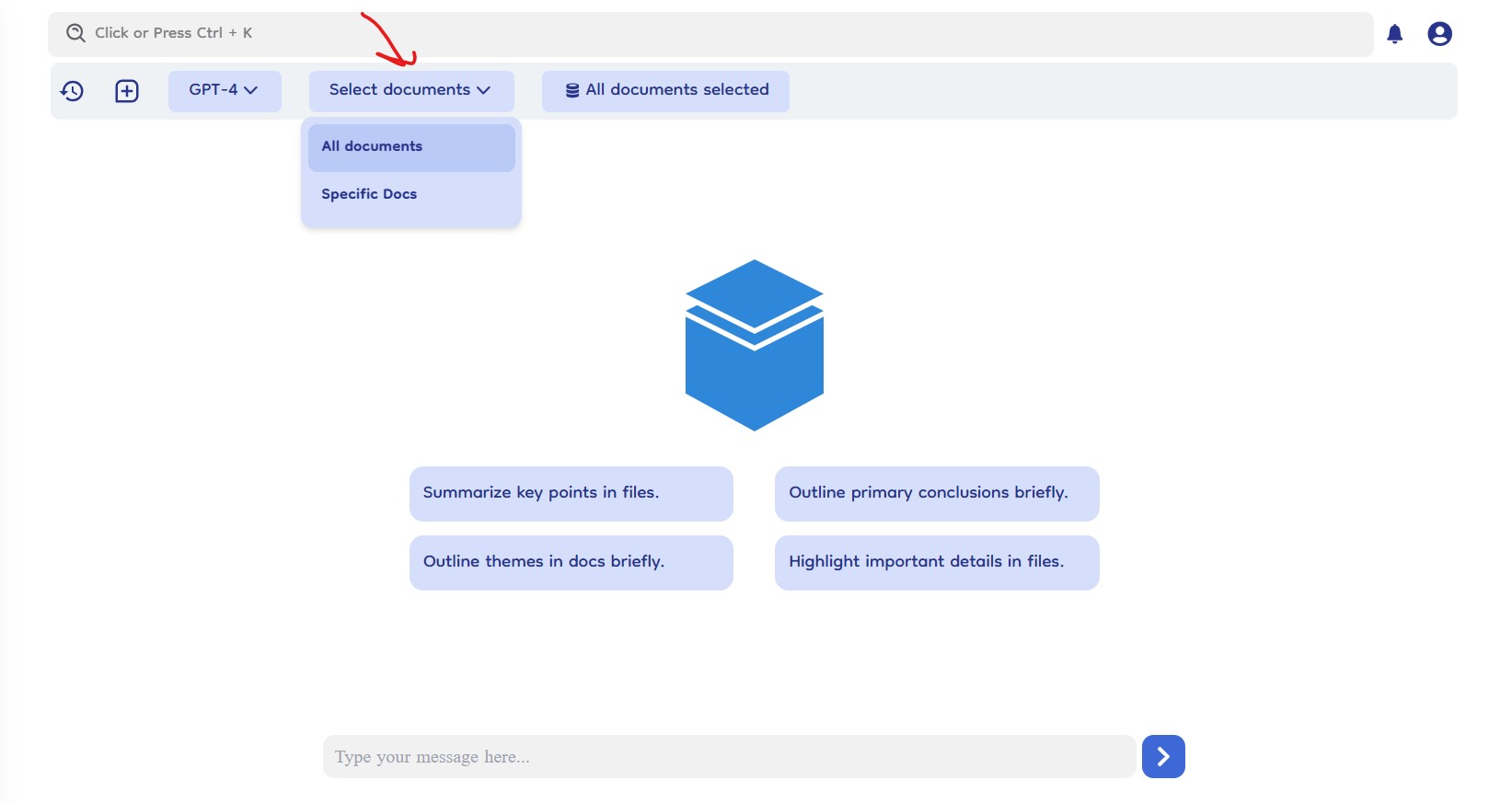
Task: Start a new chat with plus icon
Action: coord(127,91)
